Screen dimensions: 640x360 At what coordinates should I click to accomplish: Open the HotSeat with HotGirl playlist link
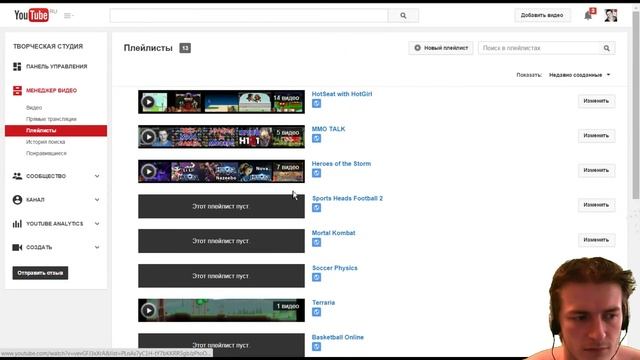(x=342, y=94)
